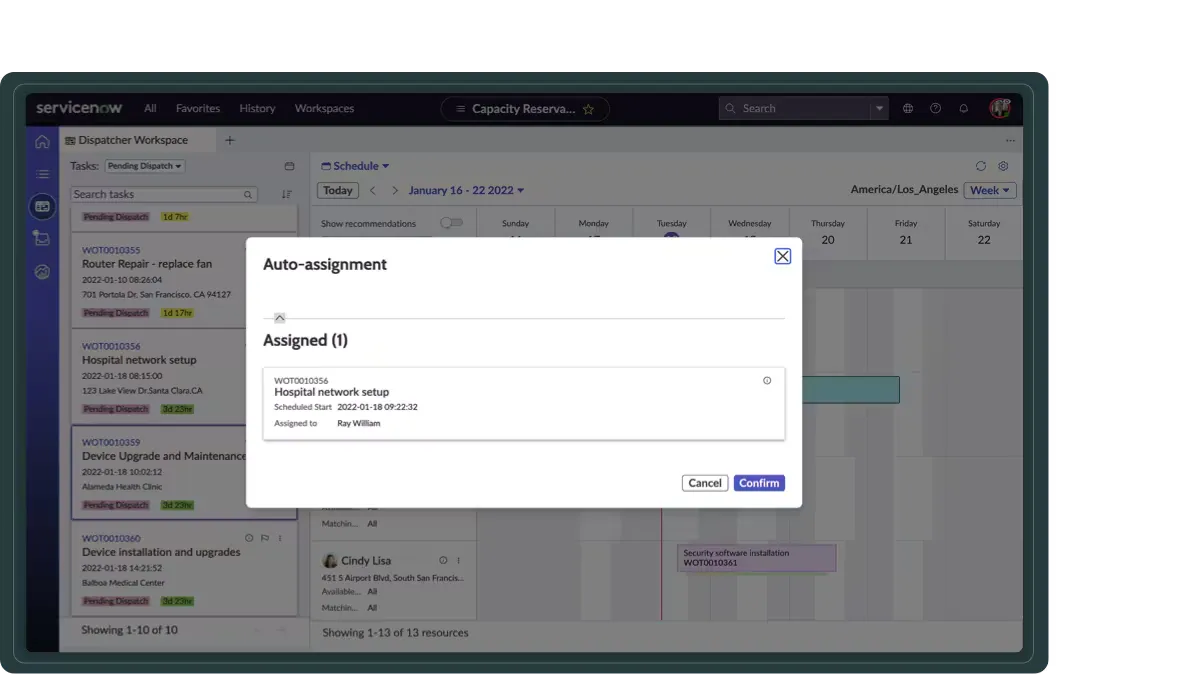Open task link WOT0010355
1200x675 pixels.
pos(111,250)
